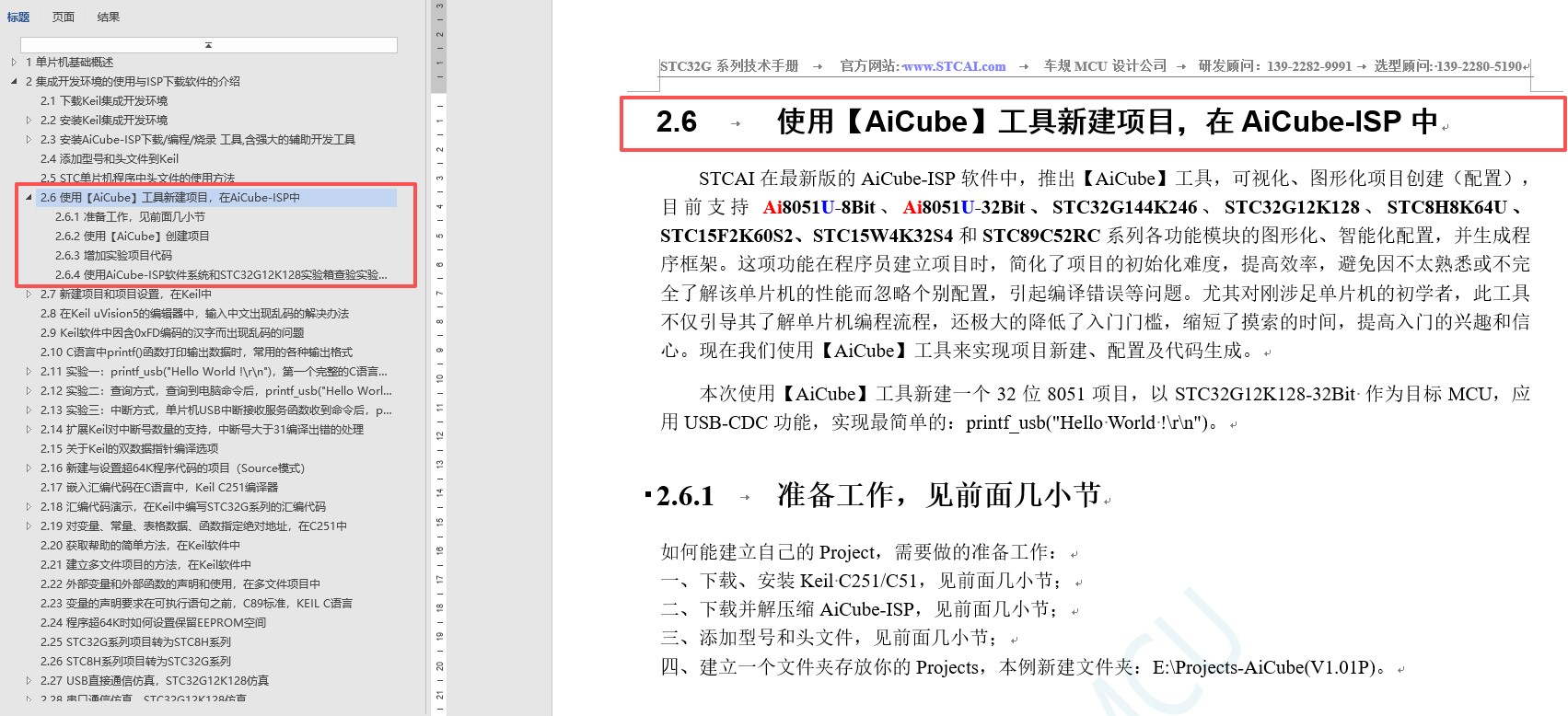Switch to the 标题 navigation tab
This screenshot has width=1568, height=716.
tap(18, 17)
